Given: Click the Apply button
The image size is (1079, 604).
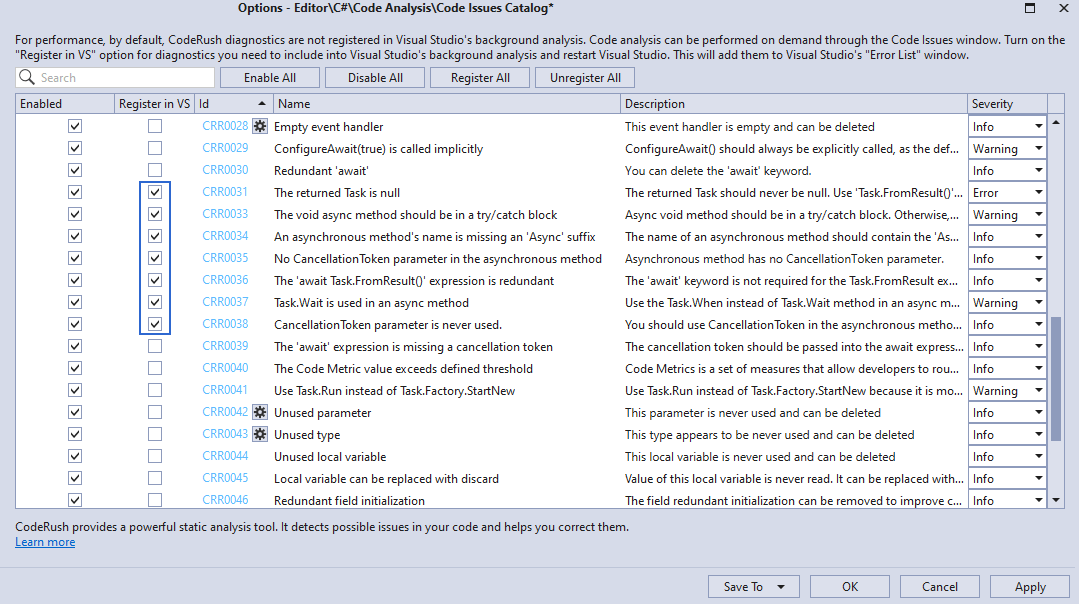Looking at the screenshot, I should 1029,586.
